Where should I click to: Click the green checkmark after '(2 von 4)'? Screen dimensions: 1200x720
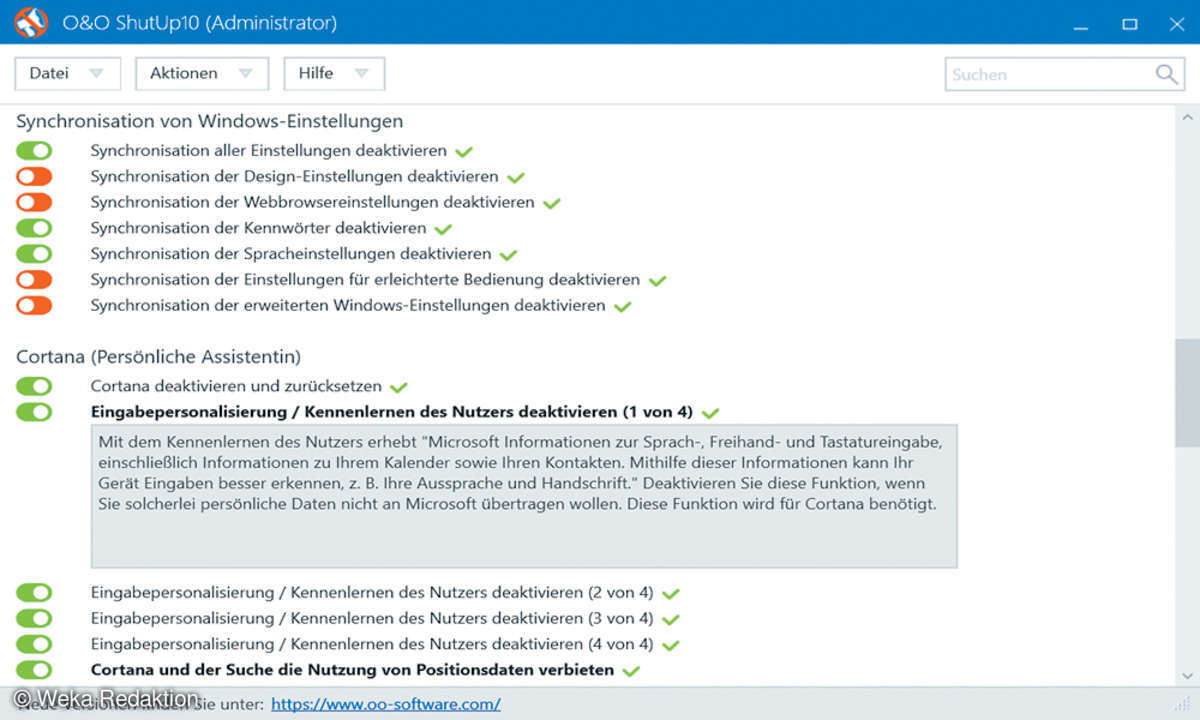click(x=670, y=593)
